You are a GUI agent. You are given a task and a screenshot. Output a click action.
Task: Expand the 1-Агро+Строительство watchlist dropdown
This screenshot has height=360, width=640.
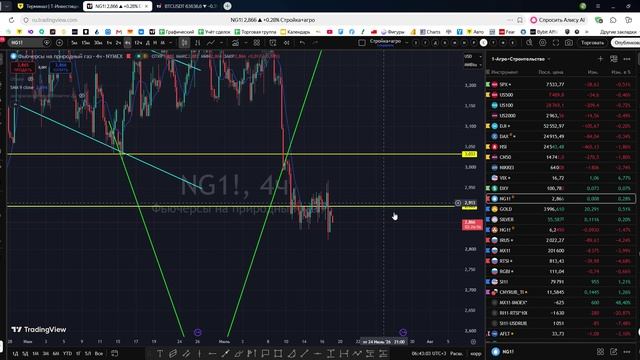point(549,59)
